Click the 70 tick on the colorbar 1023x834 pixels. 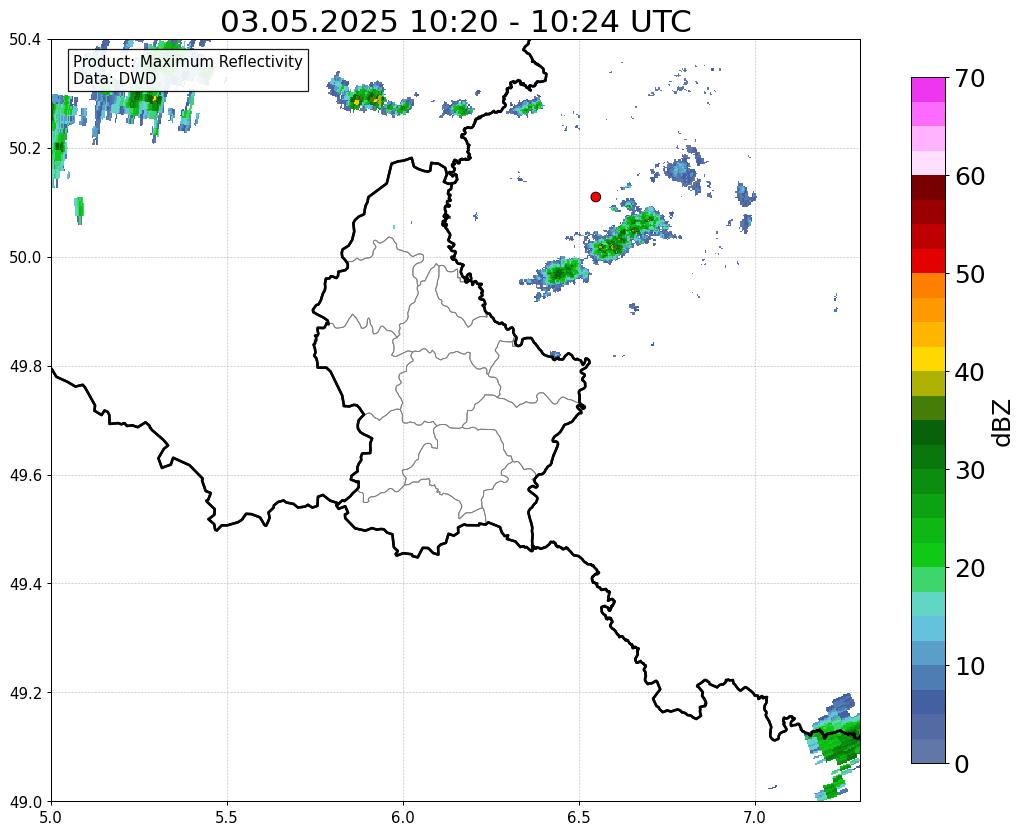(970, 78)
